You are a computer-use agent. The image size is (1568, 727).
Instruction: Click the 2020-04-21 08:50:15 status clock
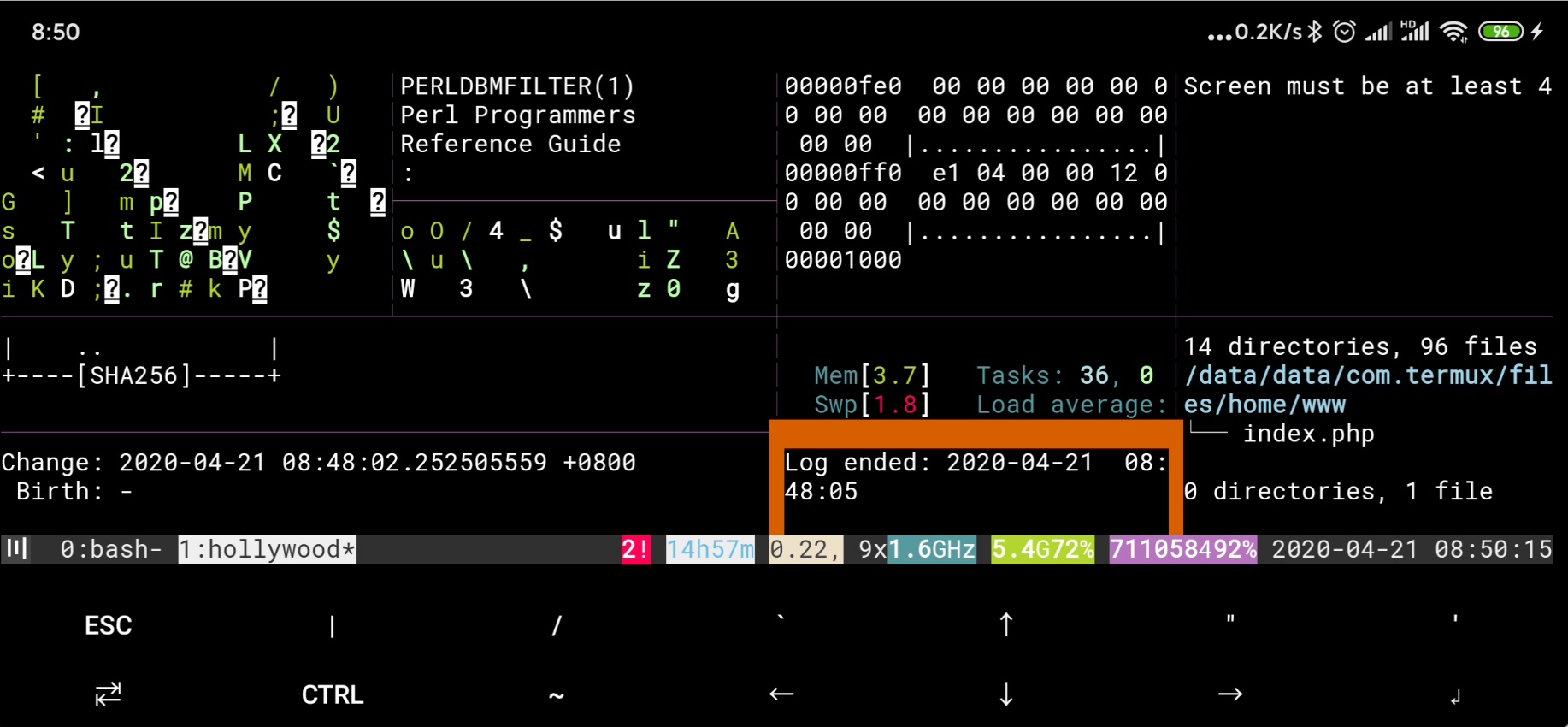(x=1412, y=549)
